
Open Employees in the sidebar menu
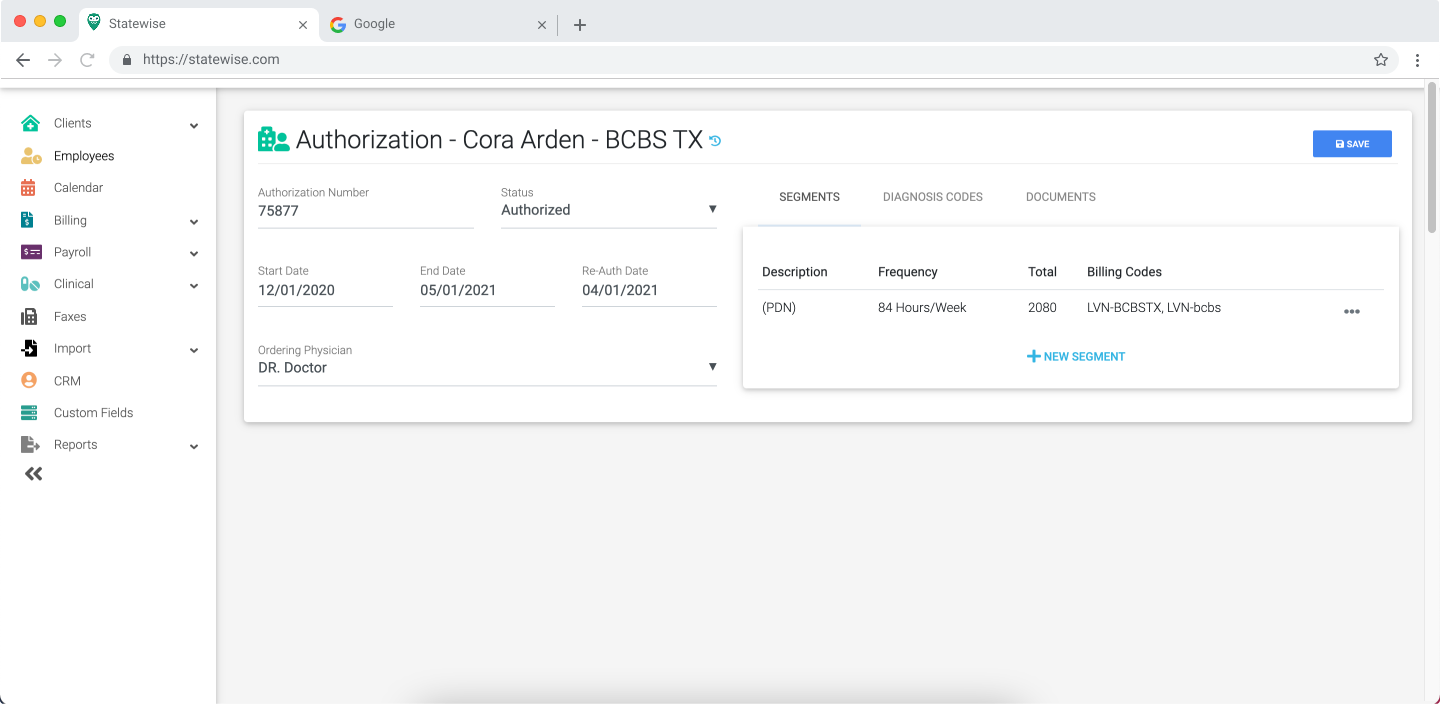pos(84,156)
